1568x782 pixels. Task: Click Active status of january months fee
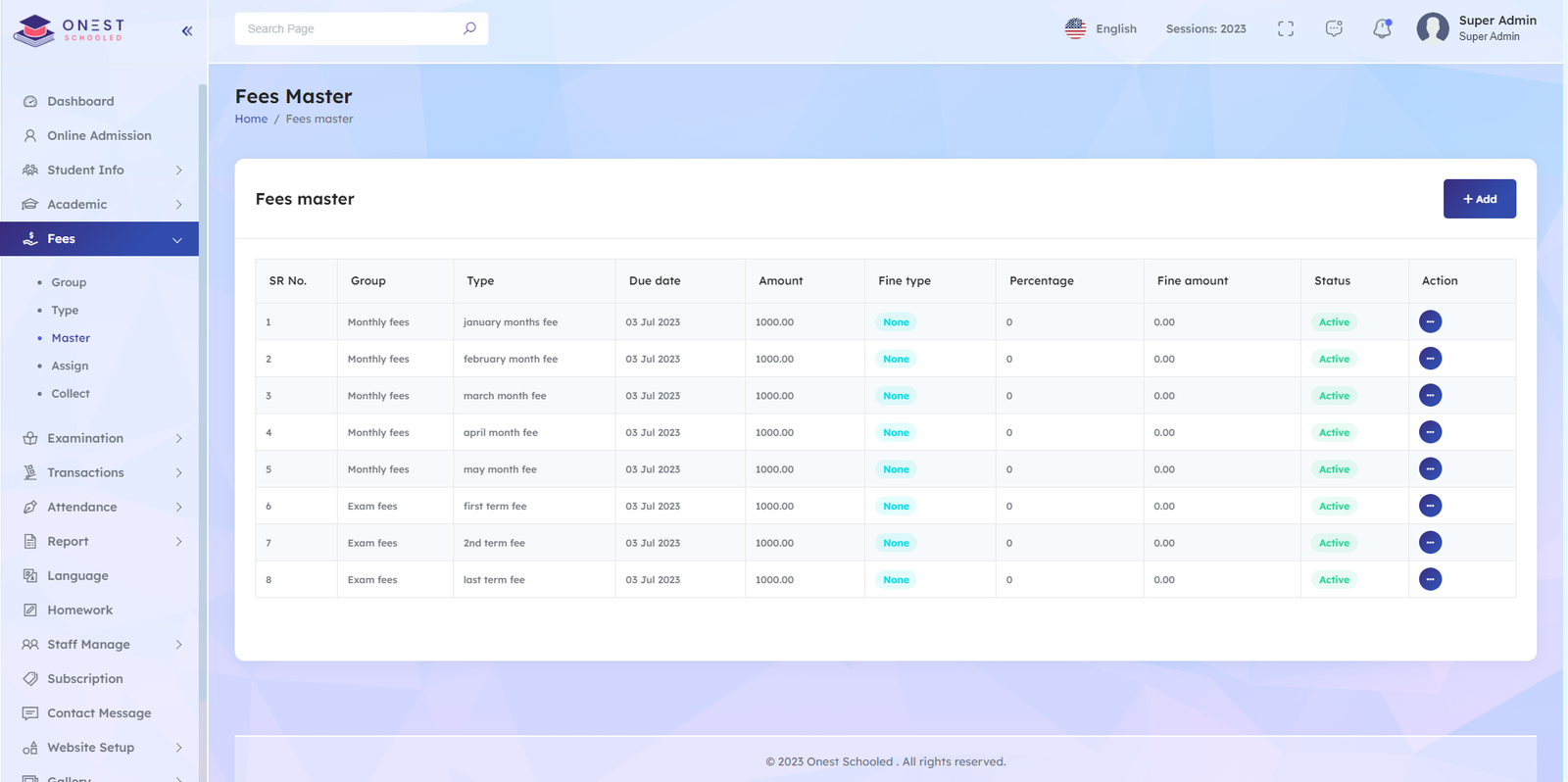(1334, 321)
